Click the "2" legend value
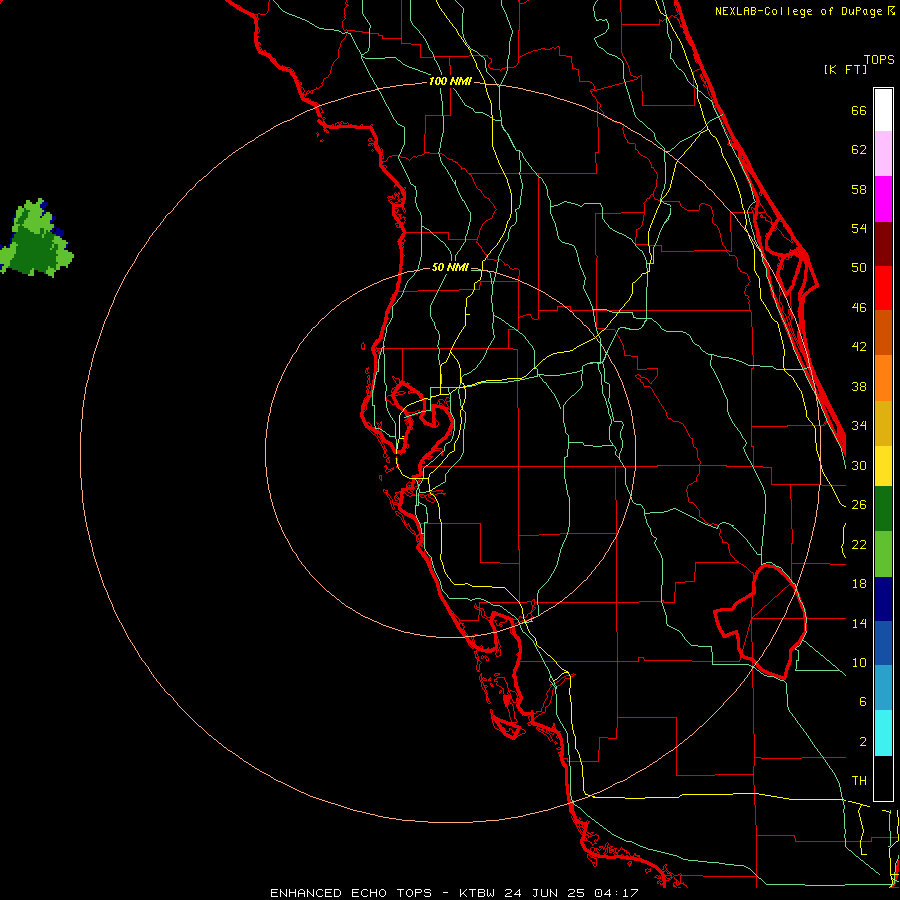 pyautogui.click(x=862, y=742)
